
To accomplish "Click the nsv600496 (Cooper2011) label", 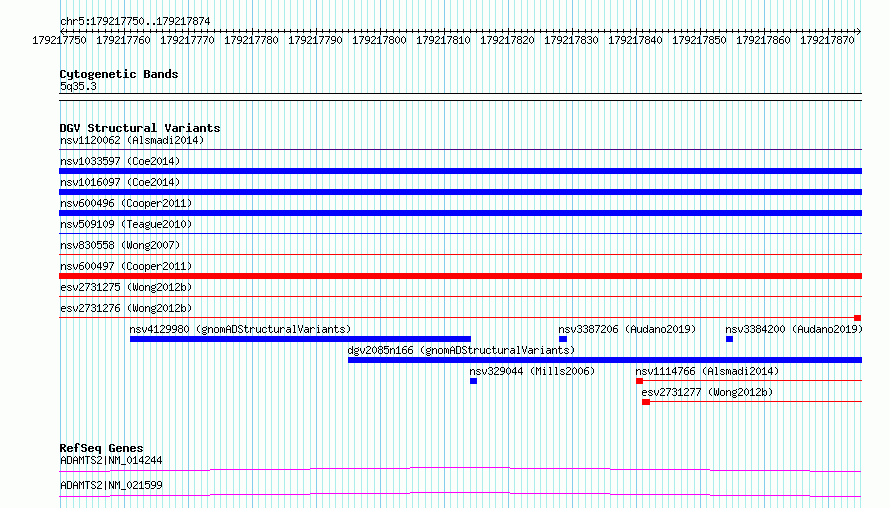I will pyautogui.click(x=126, y=203).
